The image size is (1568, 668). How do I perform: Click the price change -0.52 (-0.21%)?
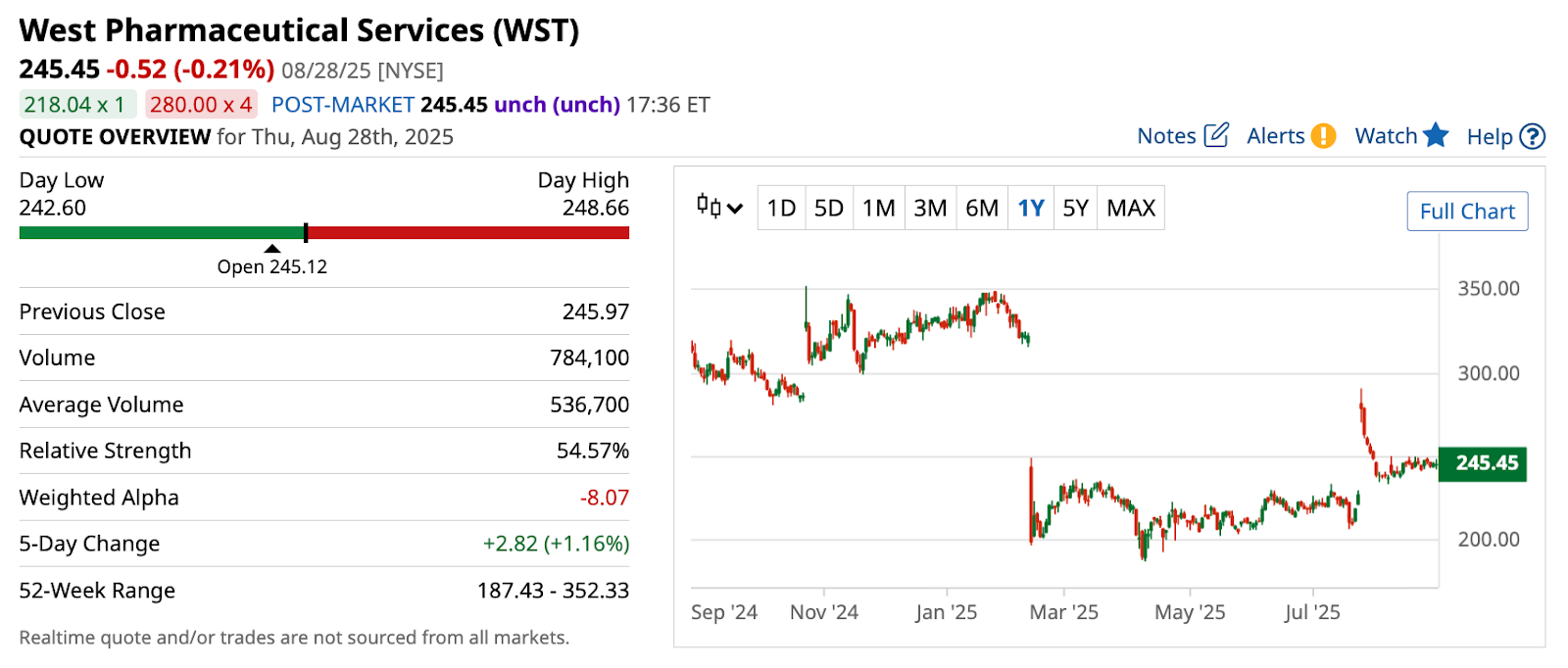tap(190, 70)
